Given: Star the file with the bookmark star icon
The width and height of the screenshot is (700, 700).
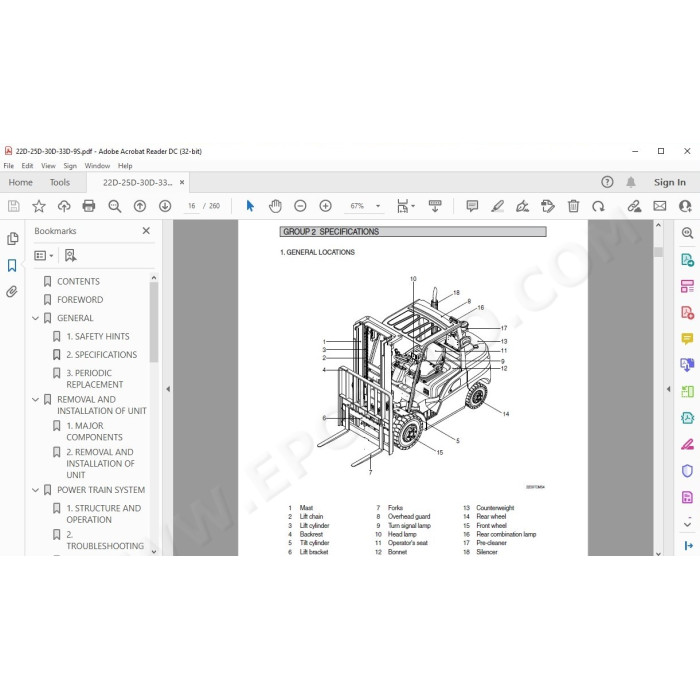Looking at the screenshot, I should (x=39, y=206).
